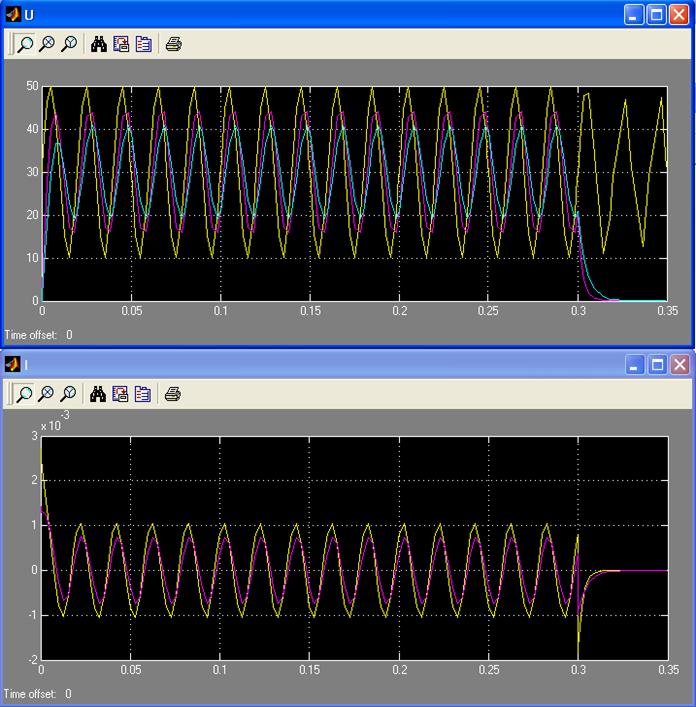This screenshot has height=707, width=696.
Task: Restore saved axes settings in I scope
Action: coord(142,394)
